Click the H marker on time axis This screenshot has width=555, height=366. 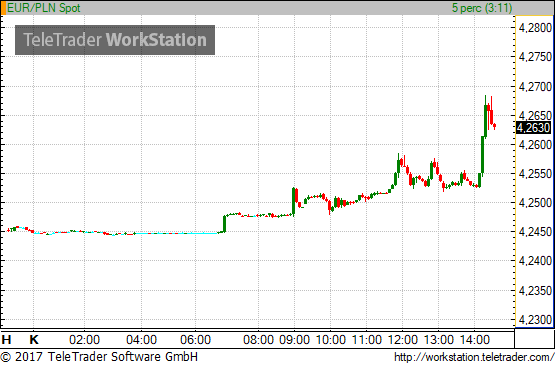coord(6,340)
